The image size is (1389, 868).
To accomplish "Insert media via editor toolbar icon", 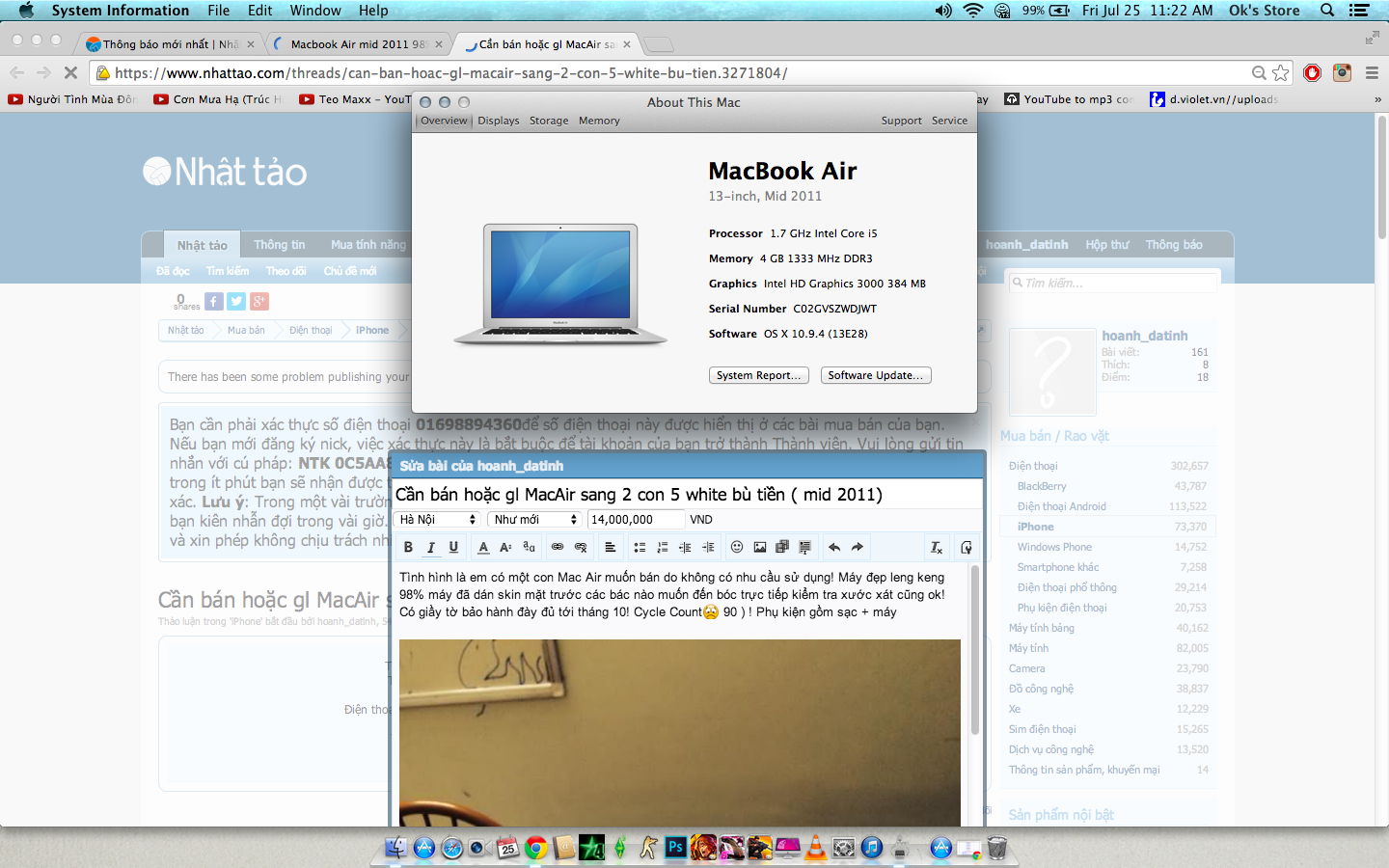I will [x=782, y=547].
